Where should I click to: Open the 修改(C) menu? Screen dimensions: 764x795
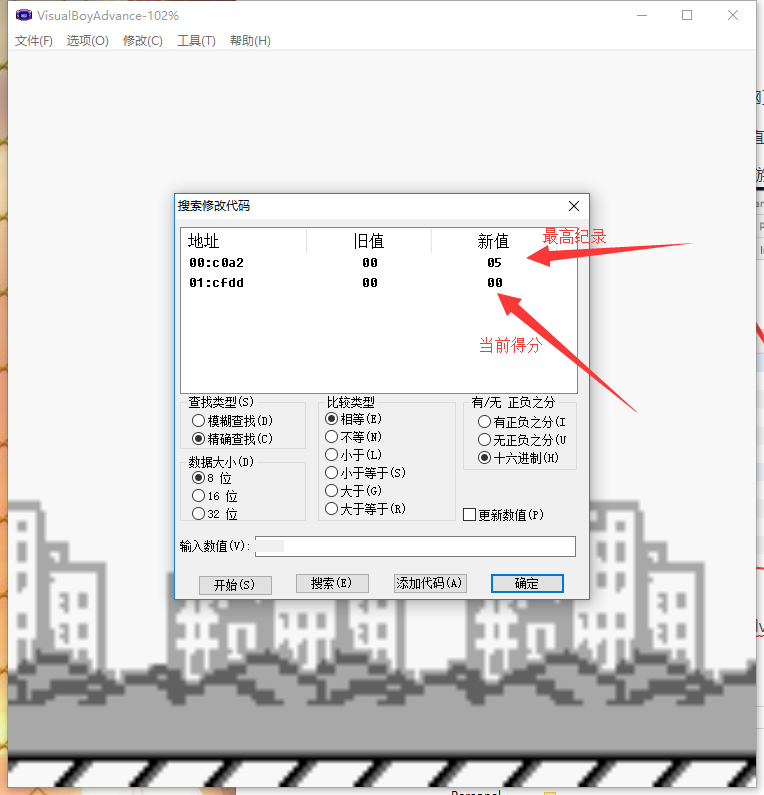(x=143, y=41)
